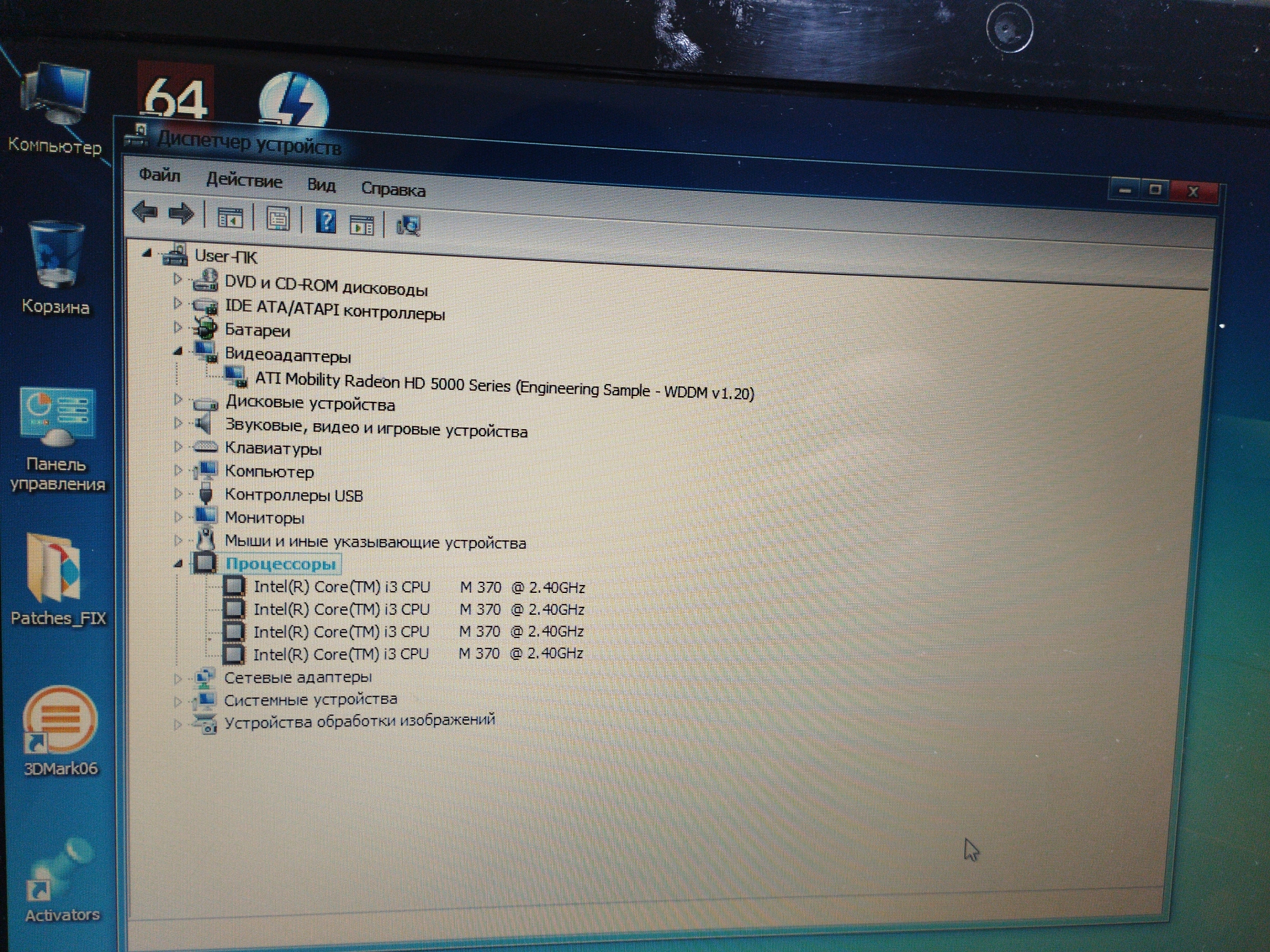Select Дисковые устройства label

pos(310,403)
